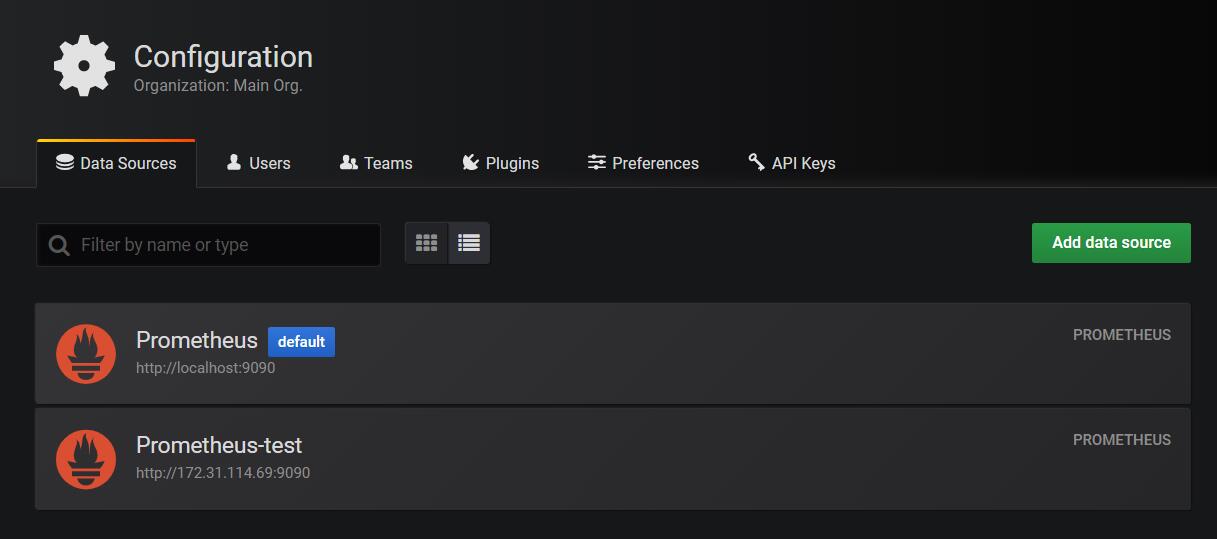Viewport: 1217px width, 539px height.
Task: Open the Data Sources tab
Action: [116, 163]
